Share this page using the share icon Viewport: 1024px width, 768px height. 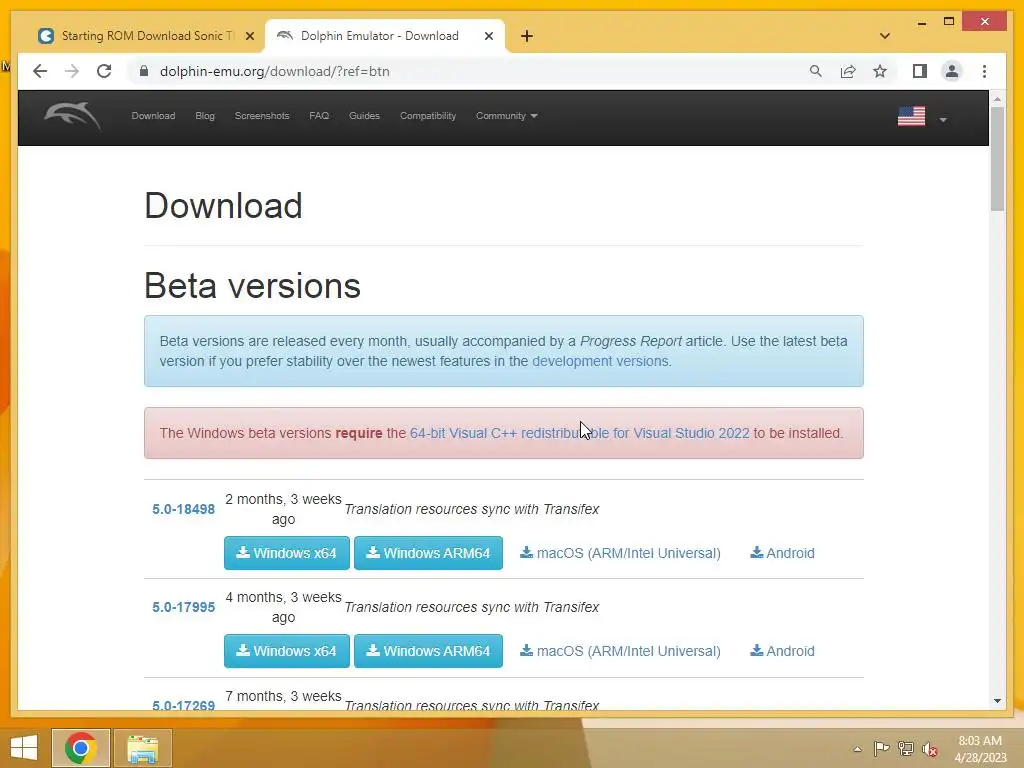click(848, 71)
